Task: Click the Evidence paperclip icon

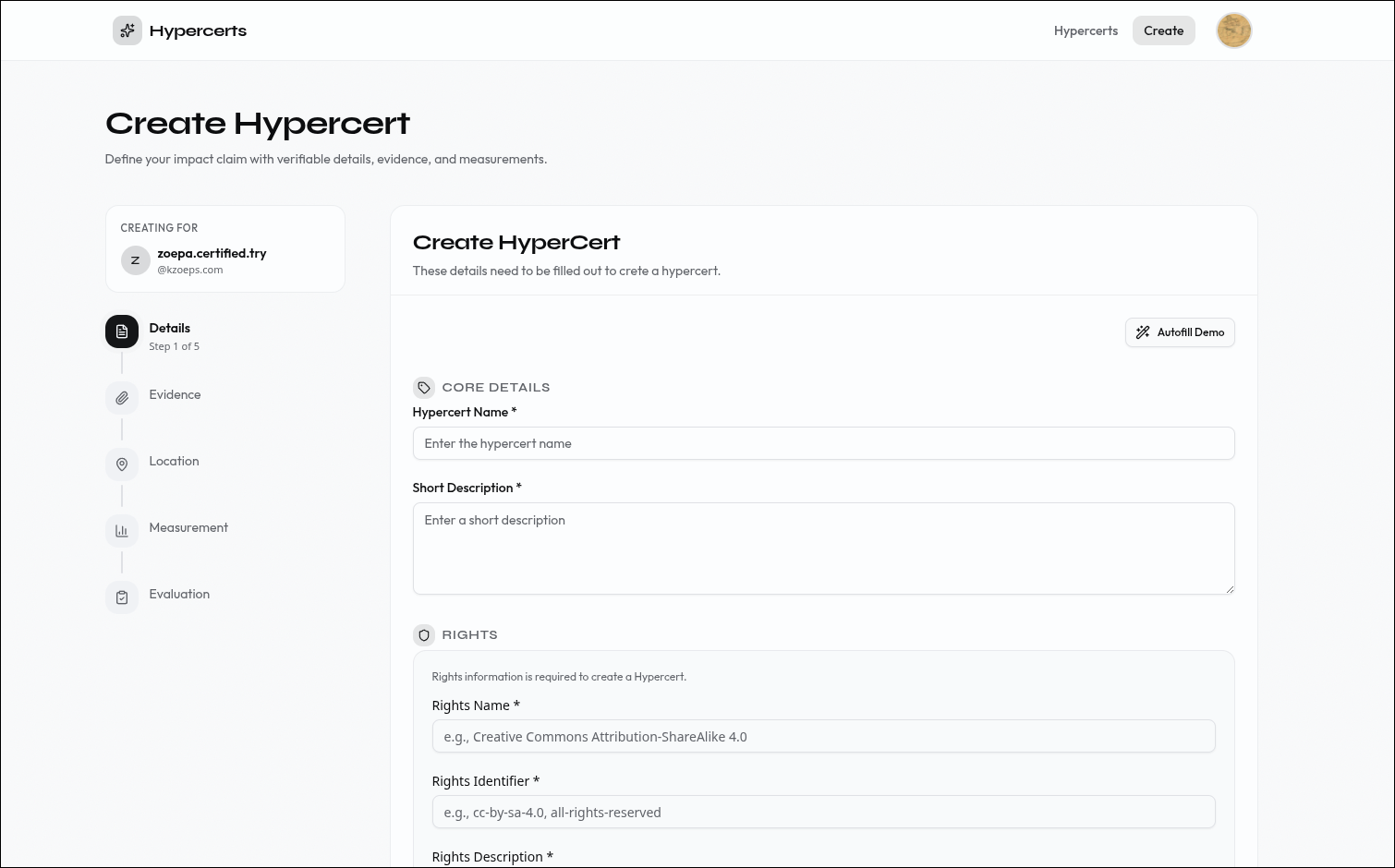Action: [x=122, y=398]
